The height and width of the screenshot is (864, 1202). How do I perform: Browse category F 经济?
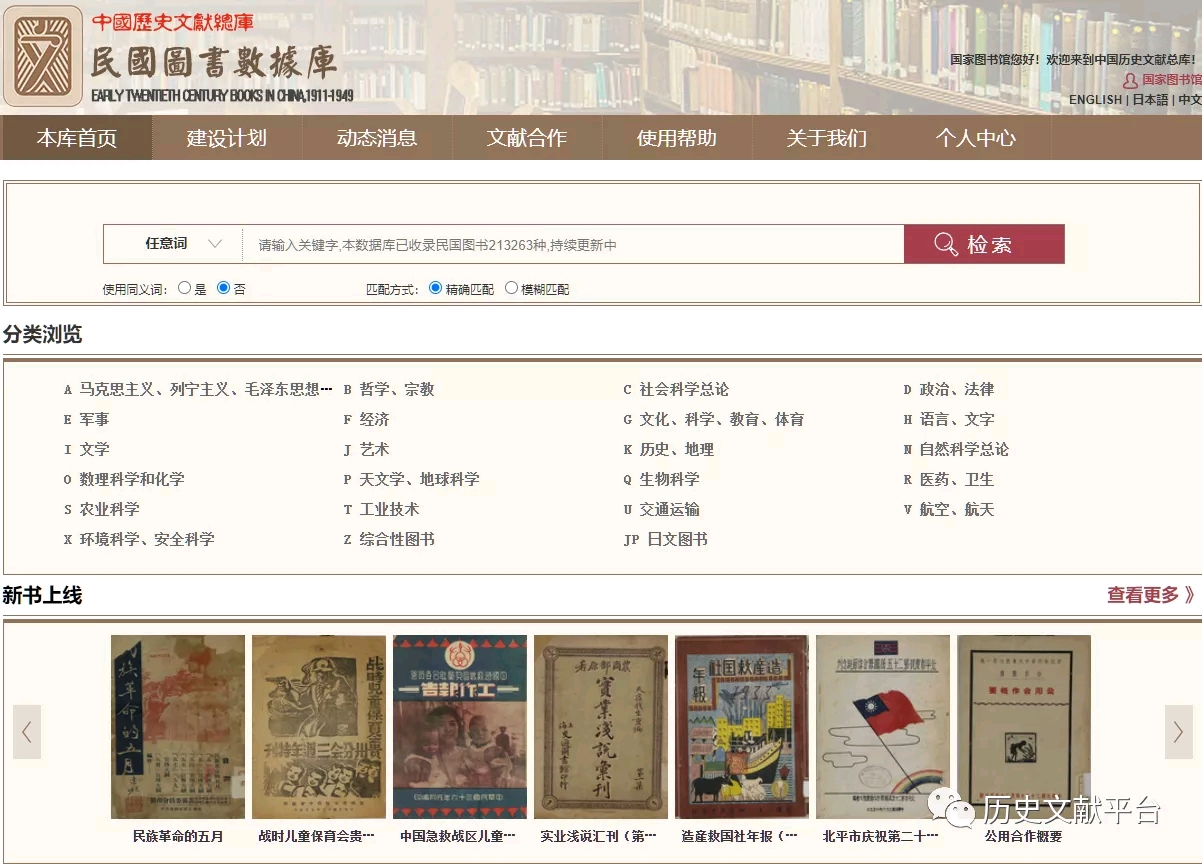click(x=367, y=419)
